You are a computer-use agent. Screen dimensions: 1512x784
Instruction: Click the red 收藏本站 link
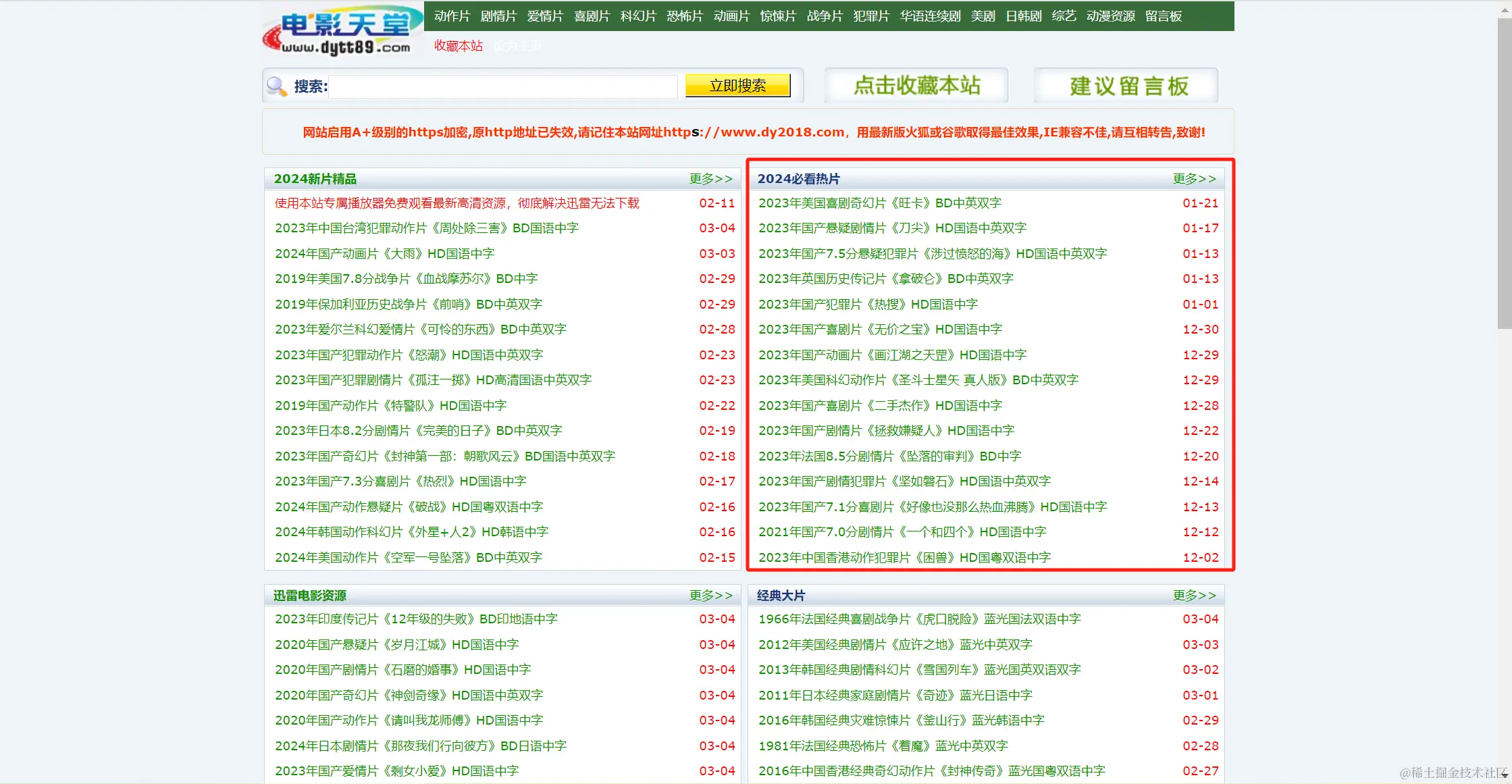[x=458, y=46]
